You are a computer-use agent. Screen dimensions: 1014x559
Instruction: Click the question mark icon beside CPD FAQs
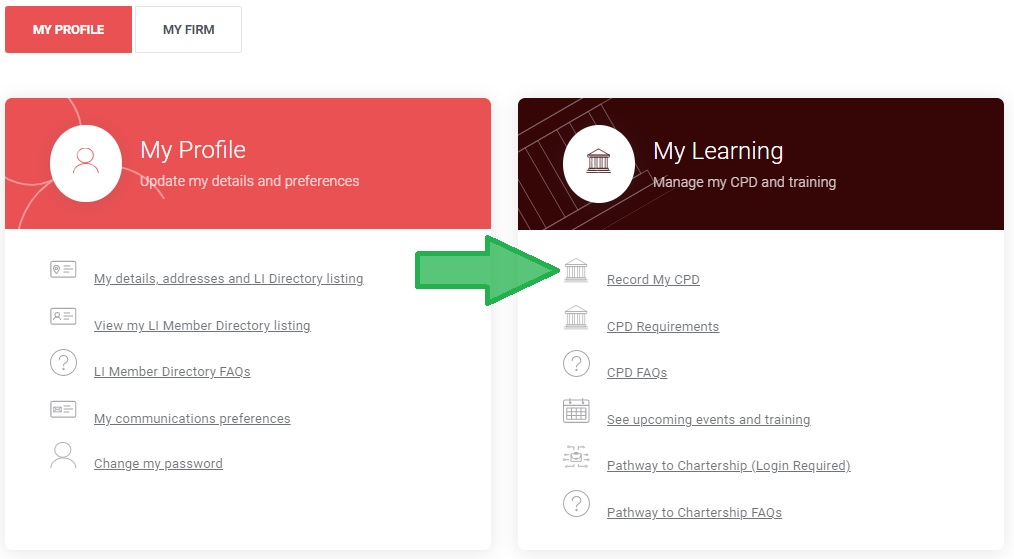(x=576, y=364)
